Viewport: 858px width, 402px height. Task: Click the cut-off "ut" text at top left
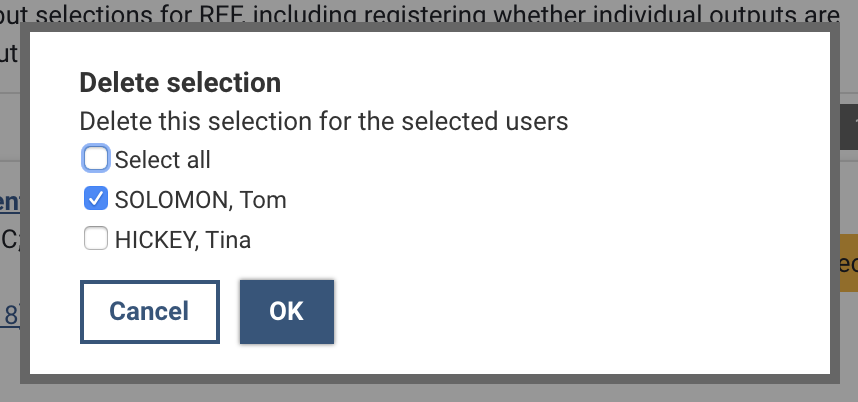point(9,52)
